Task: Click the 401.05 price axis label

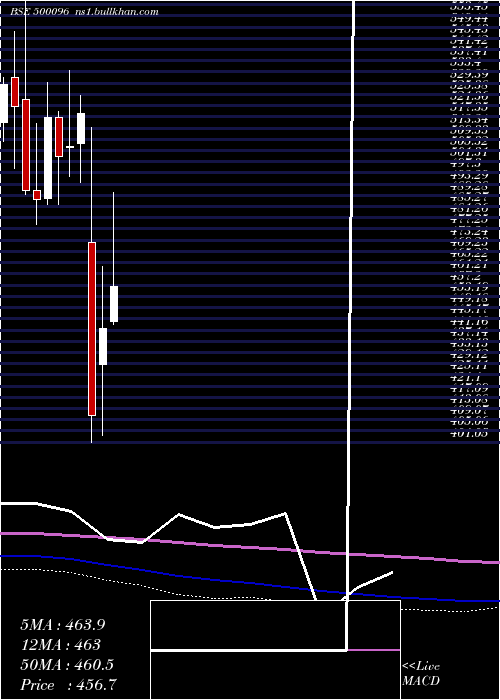Action: tap(468, 433)
